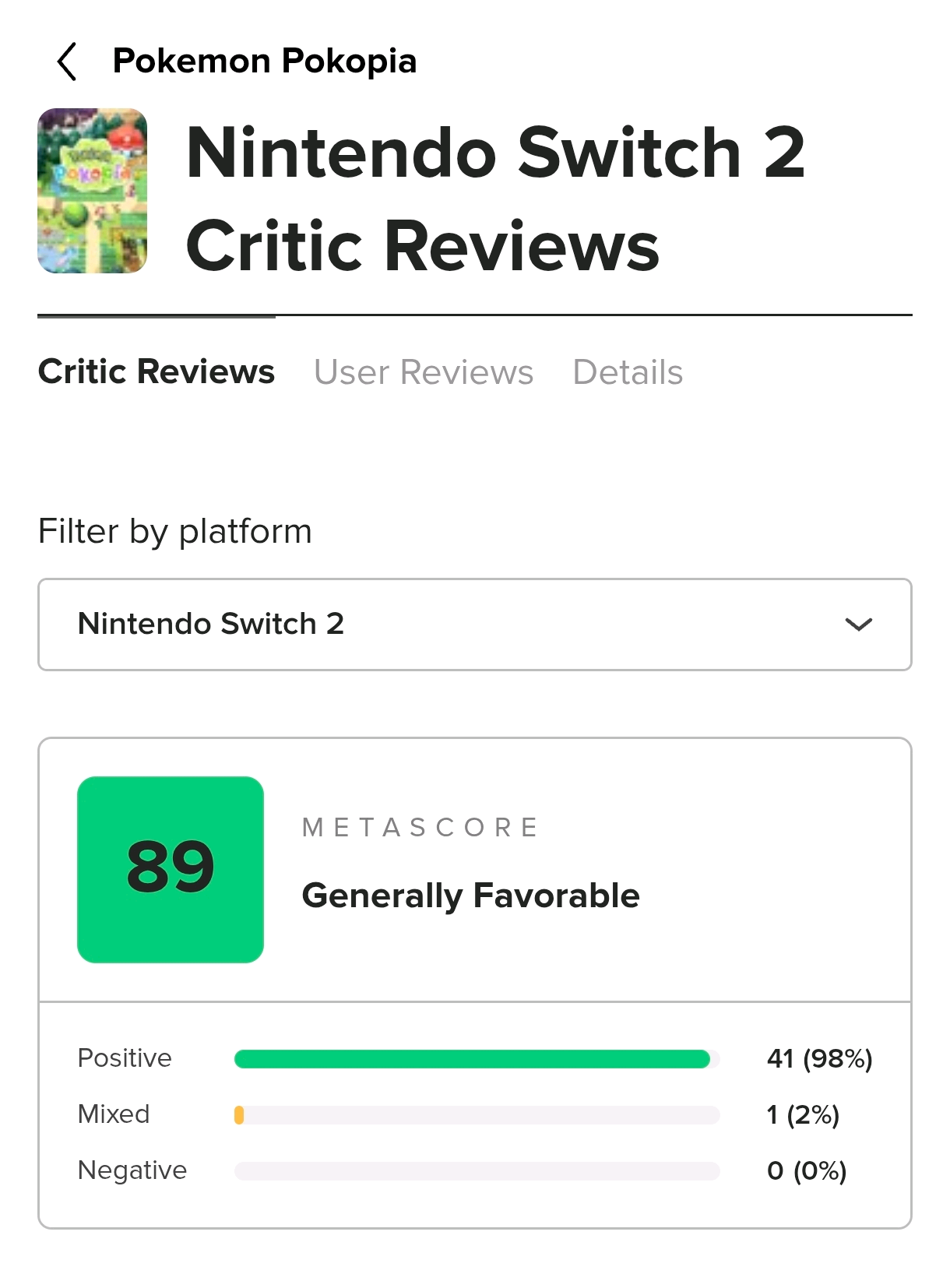
Task: Switch to the User Reviews tab
Action: tap(424, 372)
